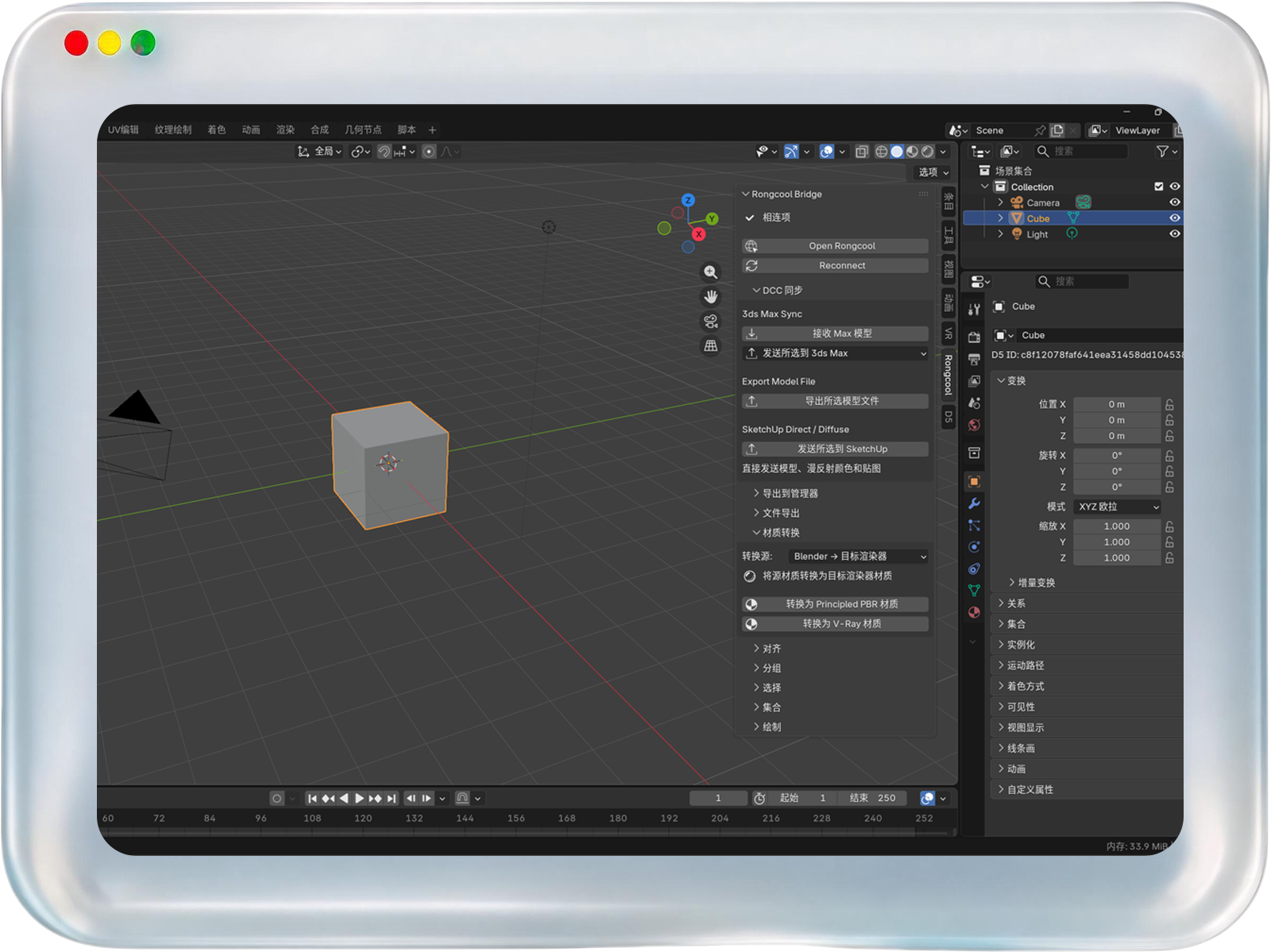Select rendered viewport shading mode

pyautogui.click(x=927, y=152)
